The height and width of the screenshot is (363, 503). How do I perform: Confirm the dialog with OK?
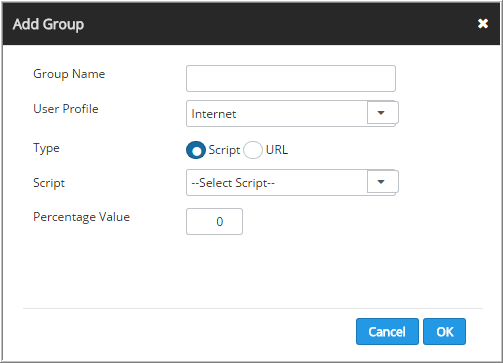(444, 331)
